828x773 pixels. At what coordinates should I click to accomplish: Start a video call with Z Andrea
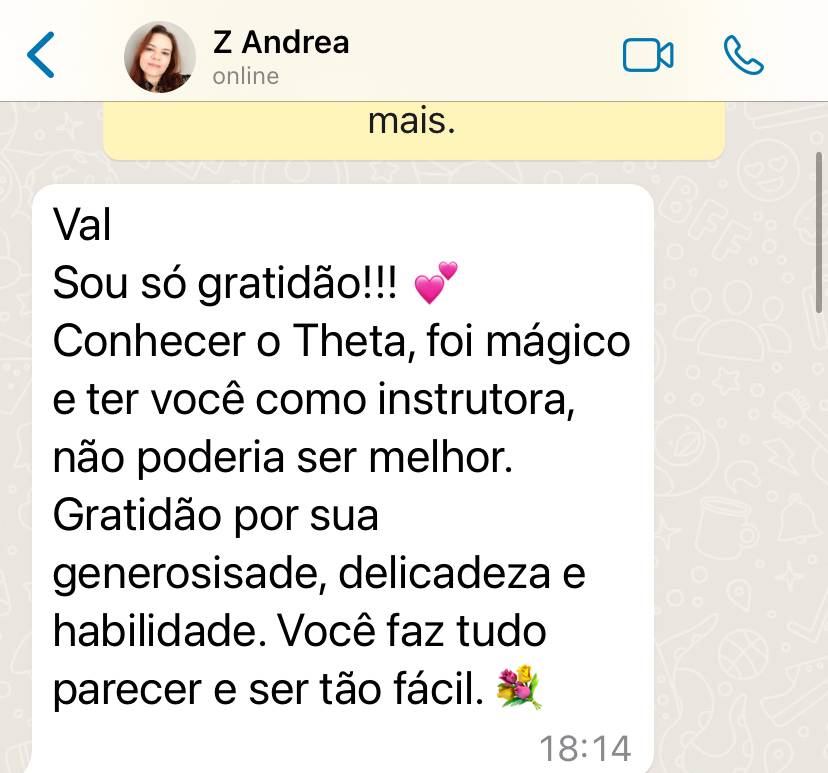[x=648, y=55]
